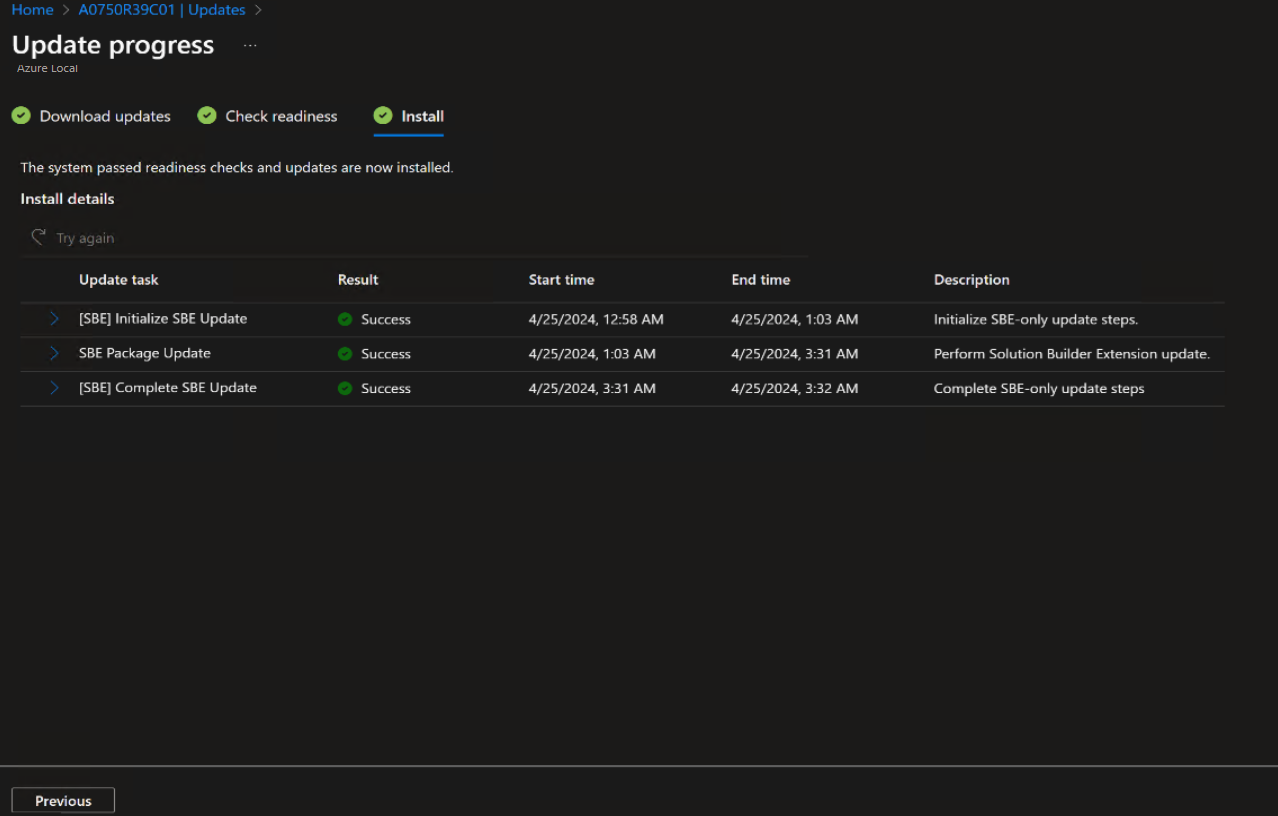Click the description Initialize SBE-only update steps

click(1036, 320)
